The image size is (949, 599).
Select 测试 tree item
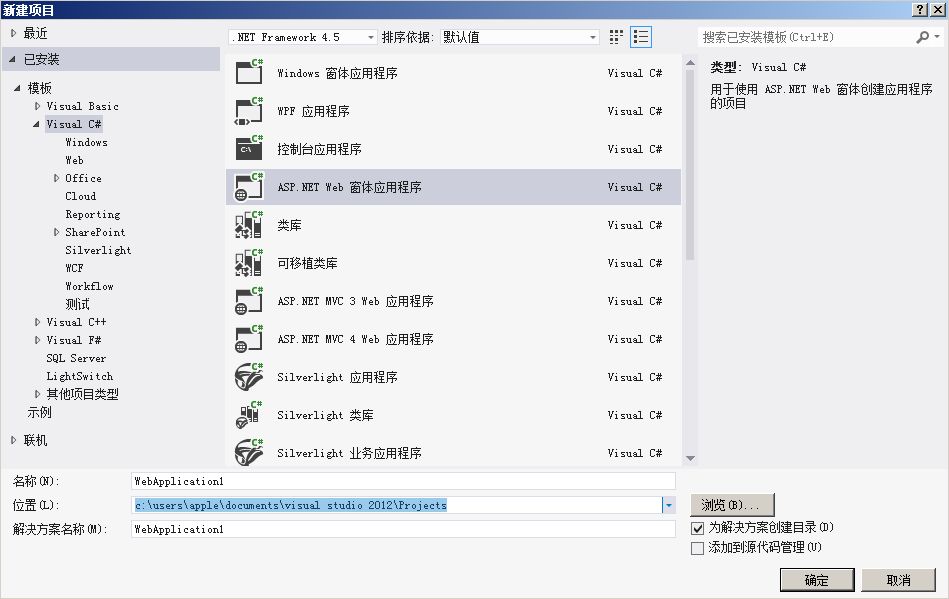[x=77, y=304]
